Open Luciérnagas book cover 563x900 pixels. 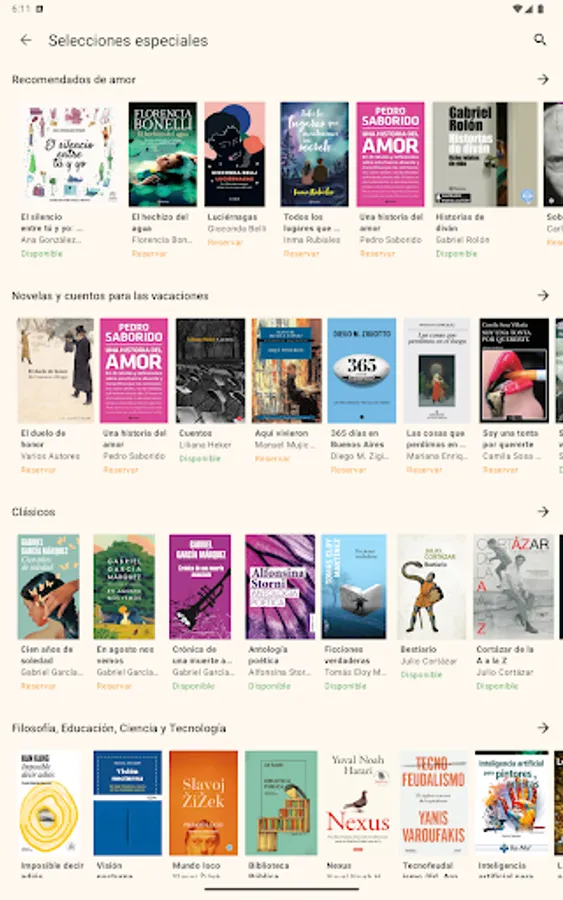click(235, 154)
